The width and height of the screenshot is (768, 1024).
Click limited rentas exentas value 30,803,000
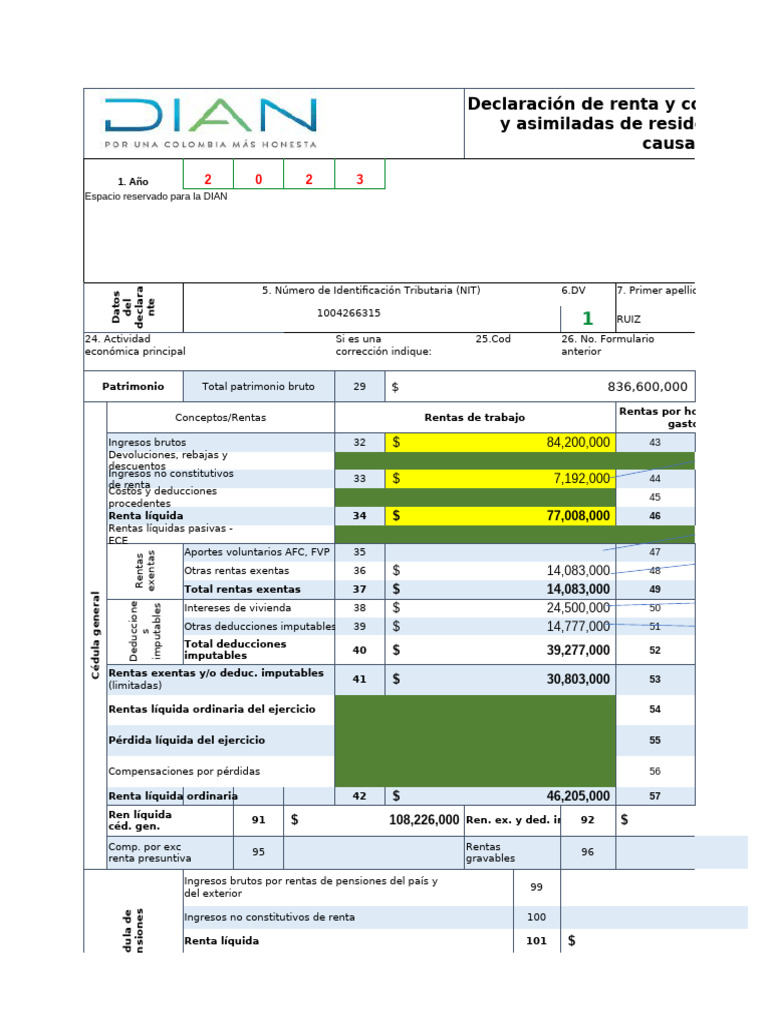500,679
